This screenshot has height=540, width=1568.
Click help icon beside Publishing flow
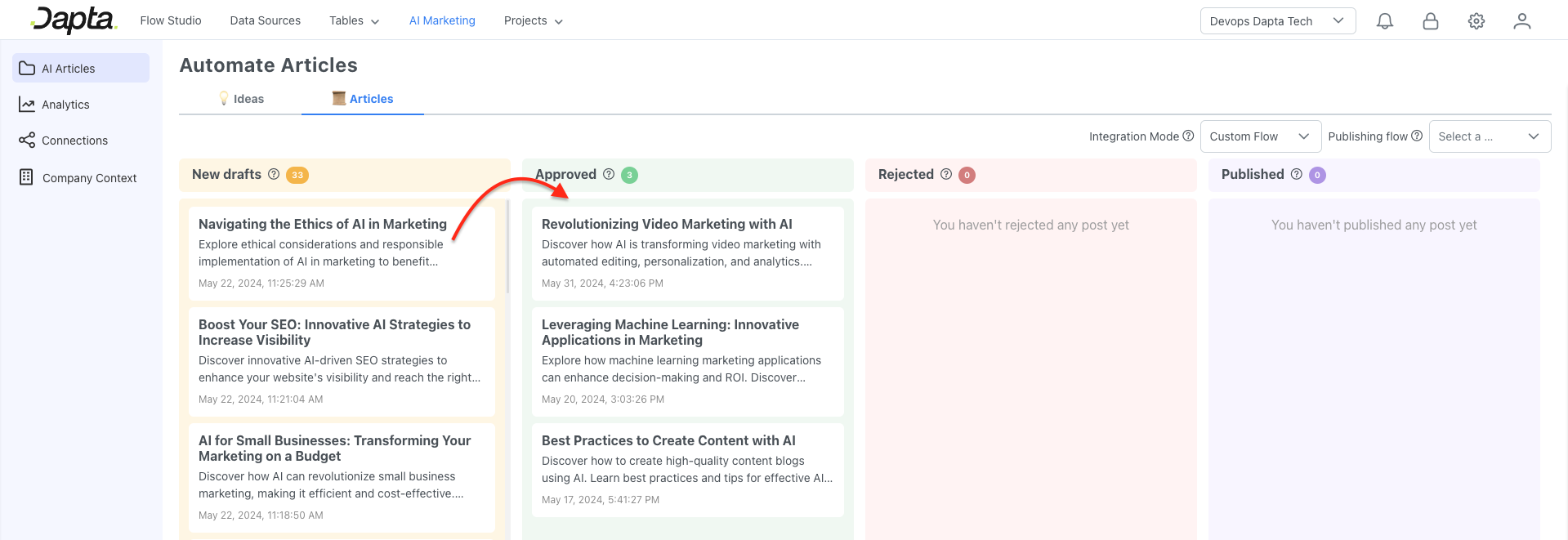pyautogui.click(x=1417, y=136)
